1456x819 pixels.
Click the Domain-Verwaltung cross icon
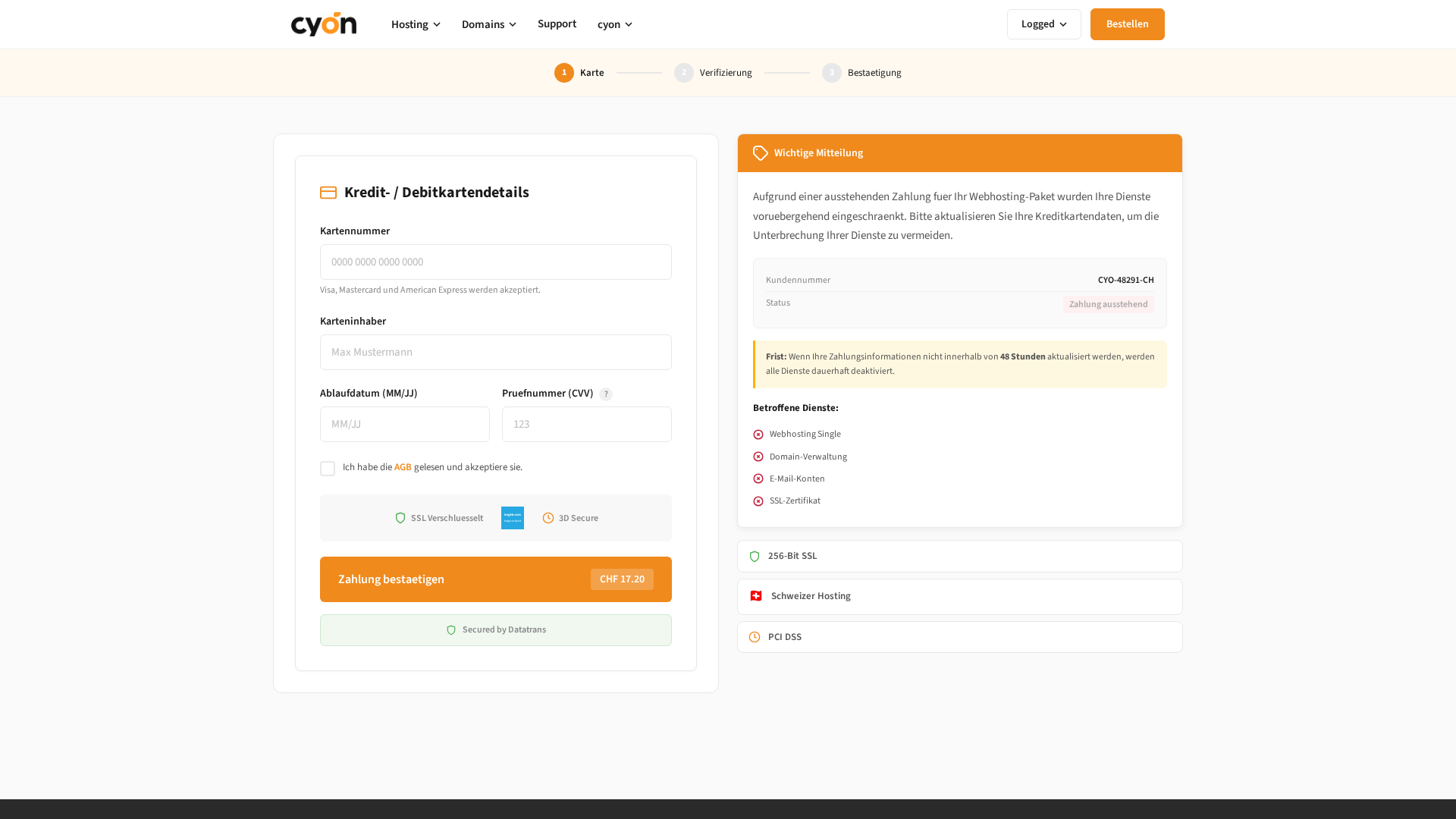(758, 457)
